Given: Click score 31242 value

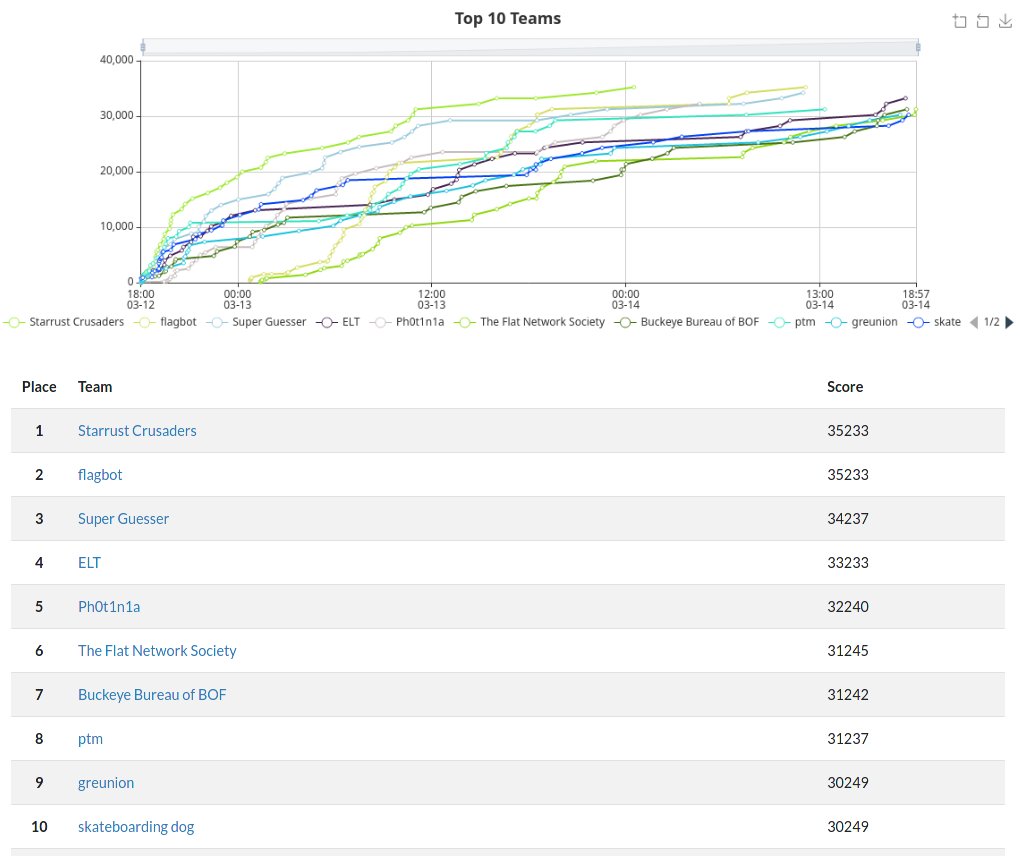Looking at the screenshot, I should [x=848, y=695].
